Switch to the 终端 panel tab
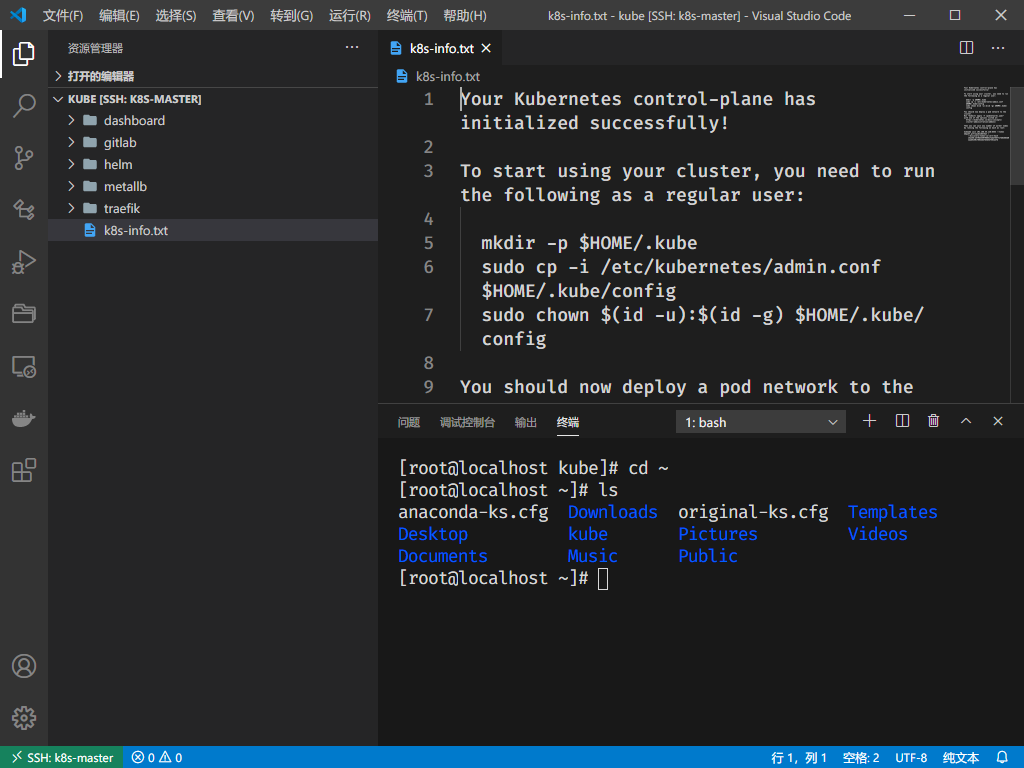The image size is (1024, 768). (568, 423)
